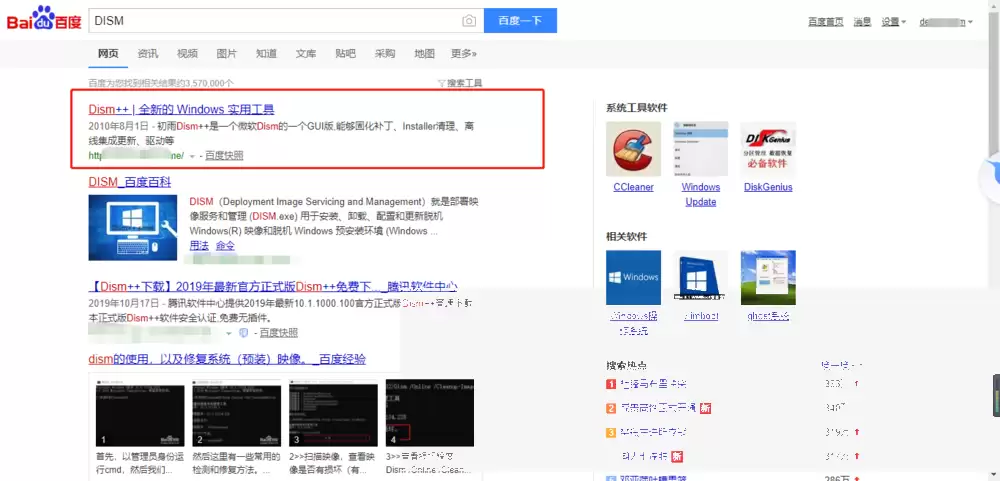The image size is (1000, 481).
Task: Open the 消息 link
Action: point(862,22)
